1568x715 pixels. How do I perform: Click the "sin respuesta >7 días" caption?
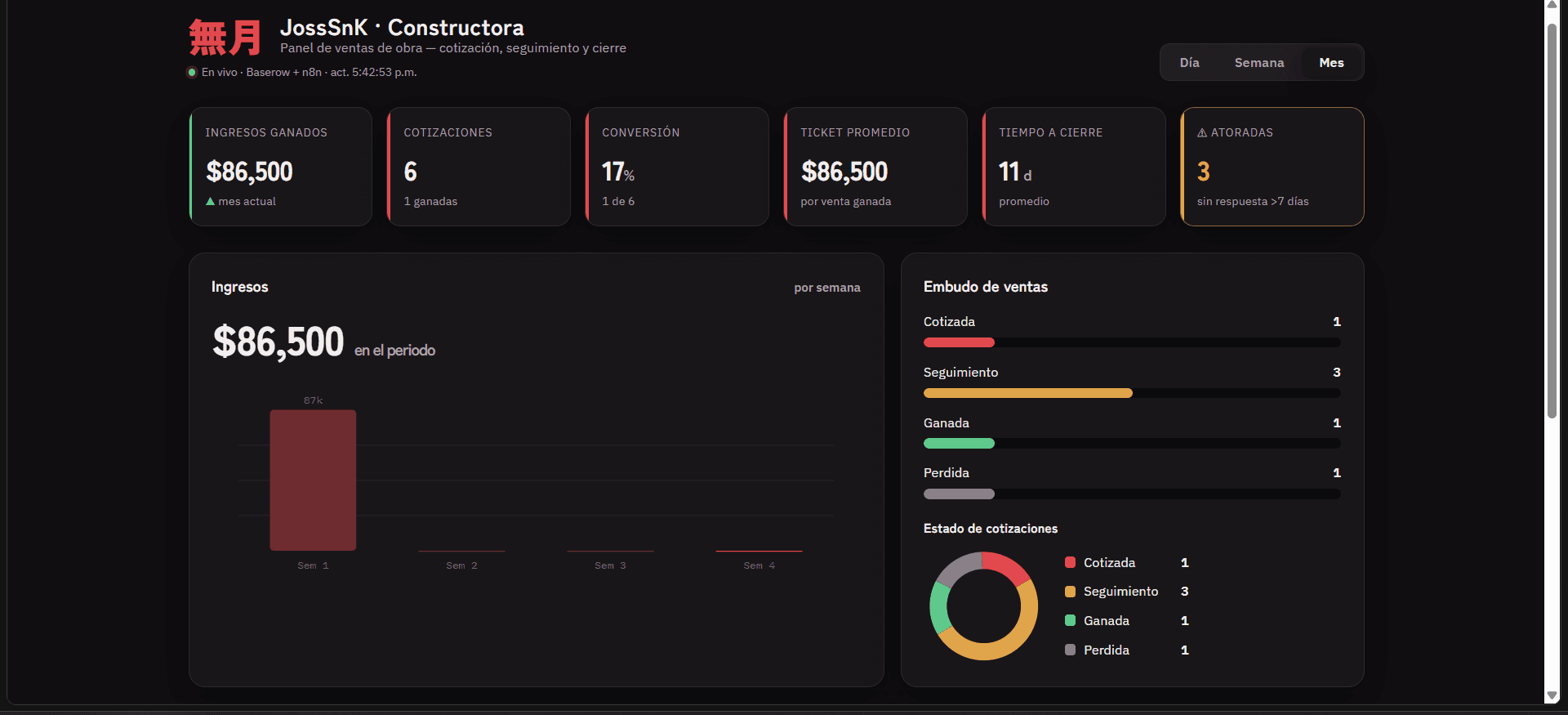coord(1253,201)
